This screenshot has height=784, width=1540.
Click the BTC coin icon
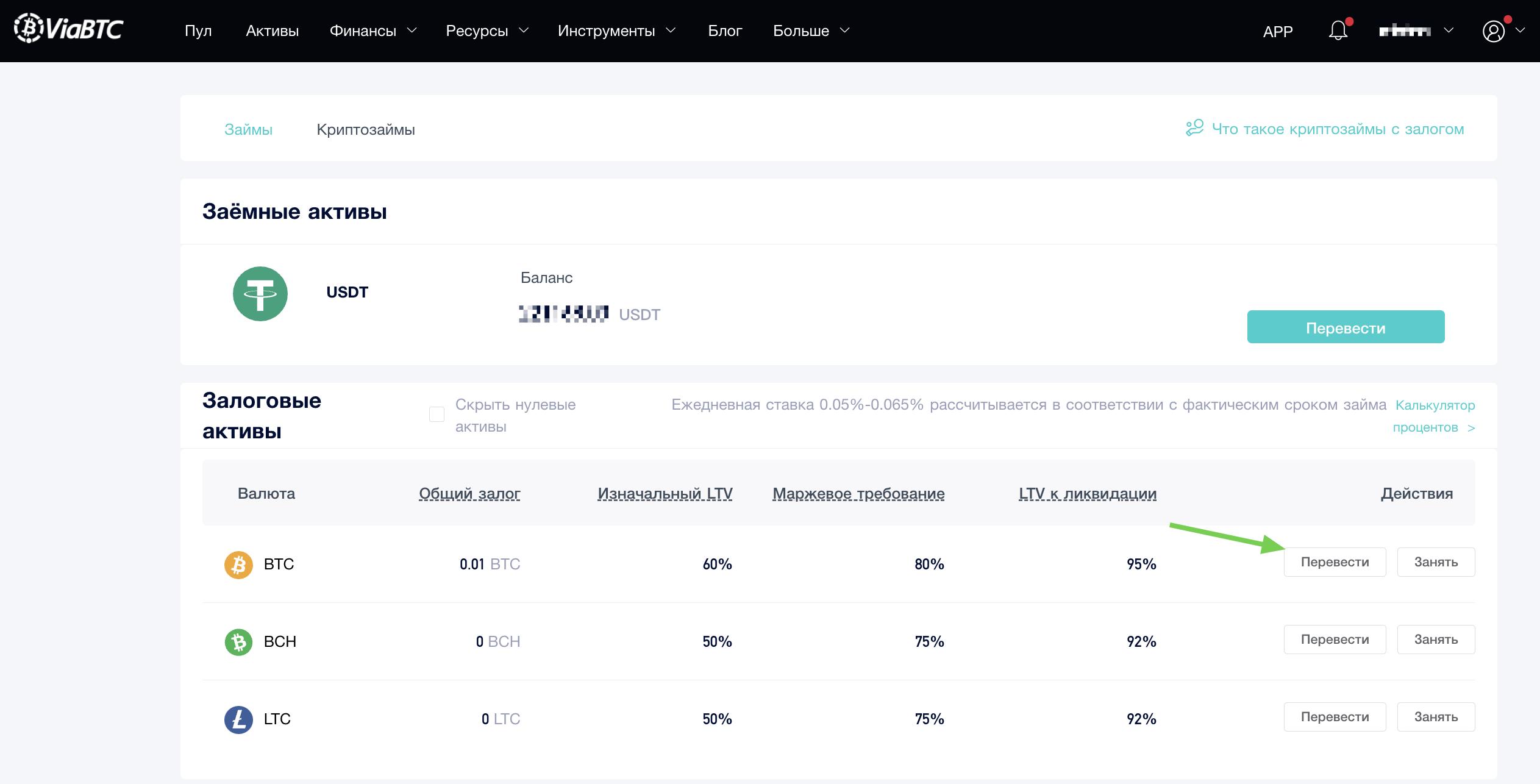238,565
